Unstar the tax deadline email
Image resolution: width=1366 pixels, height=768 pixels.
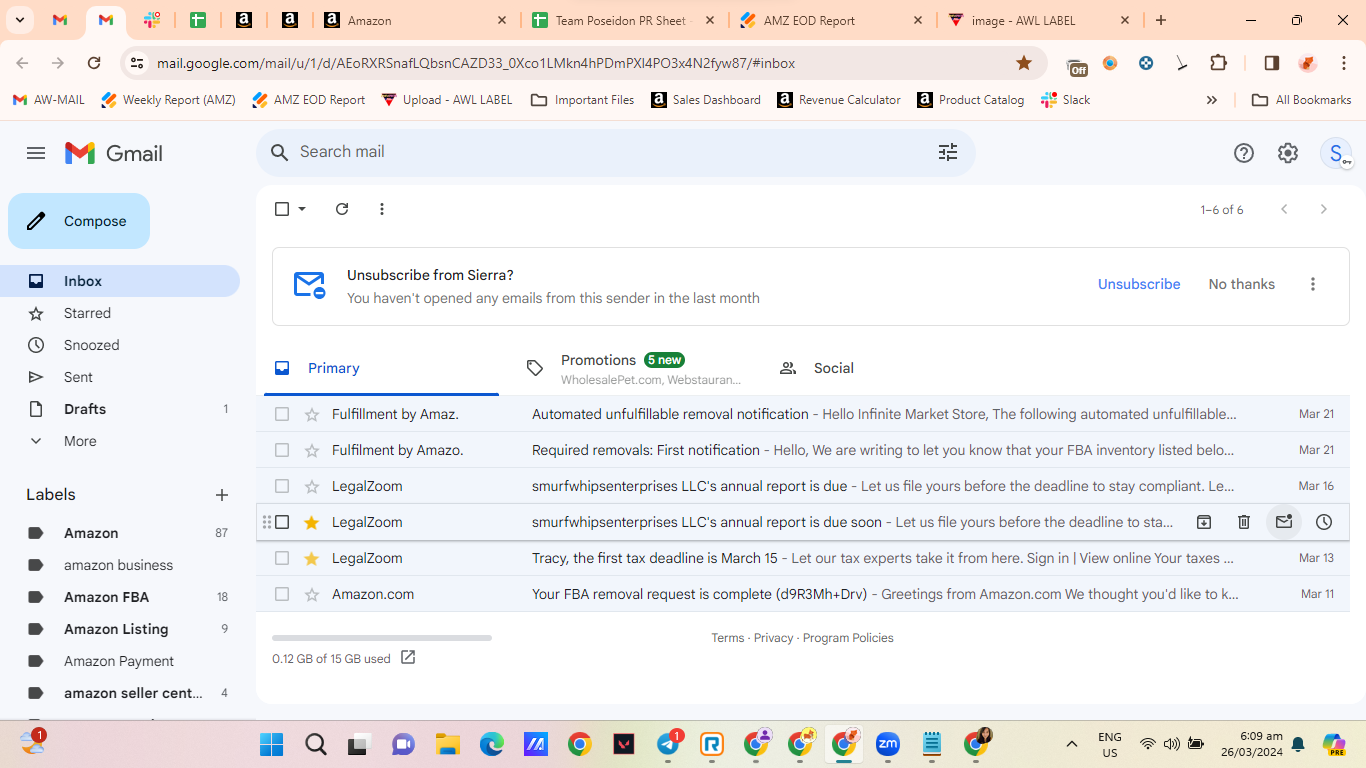(x=311, y=558)
